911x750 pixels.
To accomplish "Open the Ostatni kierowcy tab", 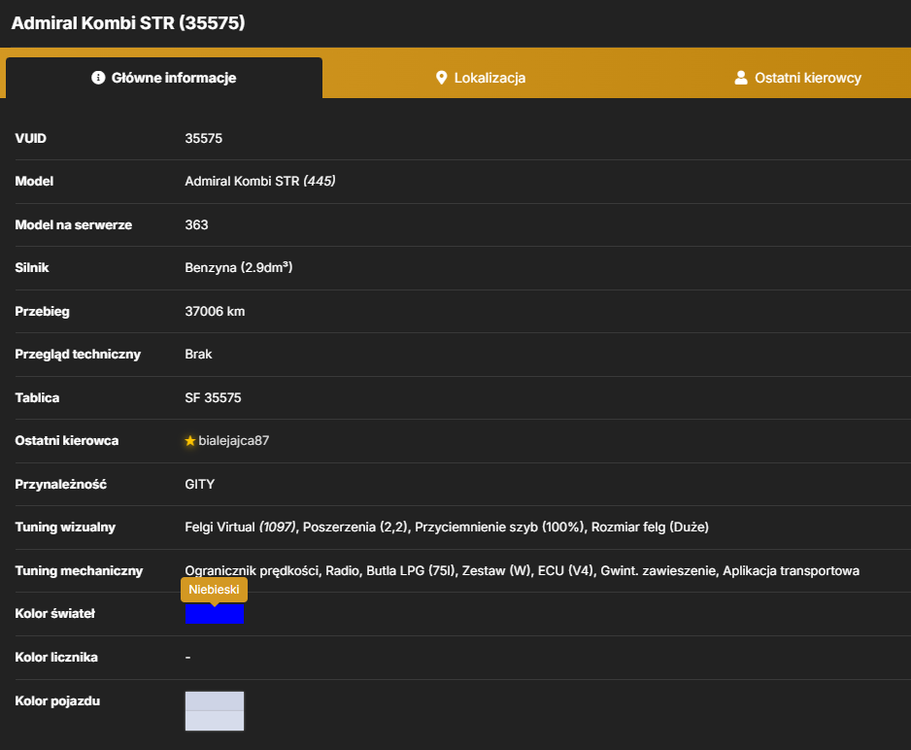I will [797, 77].
